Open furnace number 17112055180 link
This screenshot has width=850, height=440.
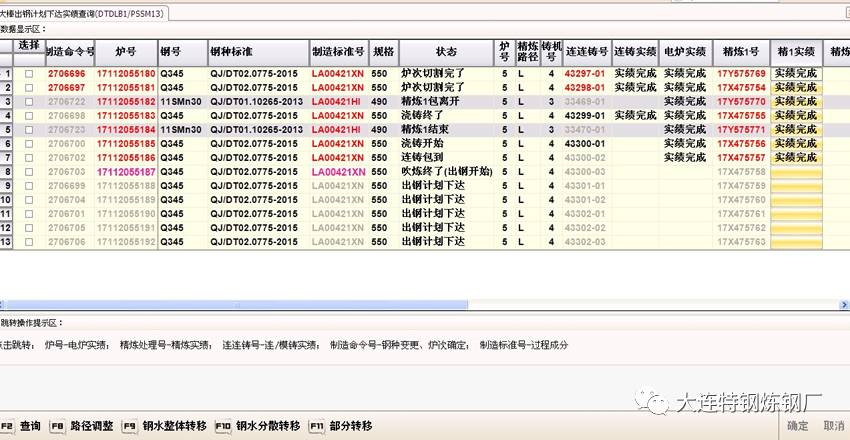click(126, 74)
